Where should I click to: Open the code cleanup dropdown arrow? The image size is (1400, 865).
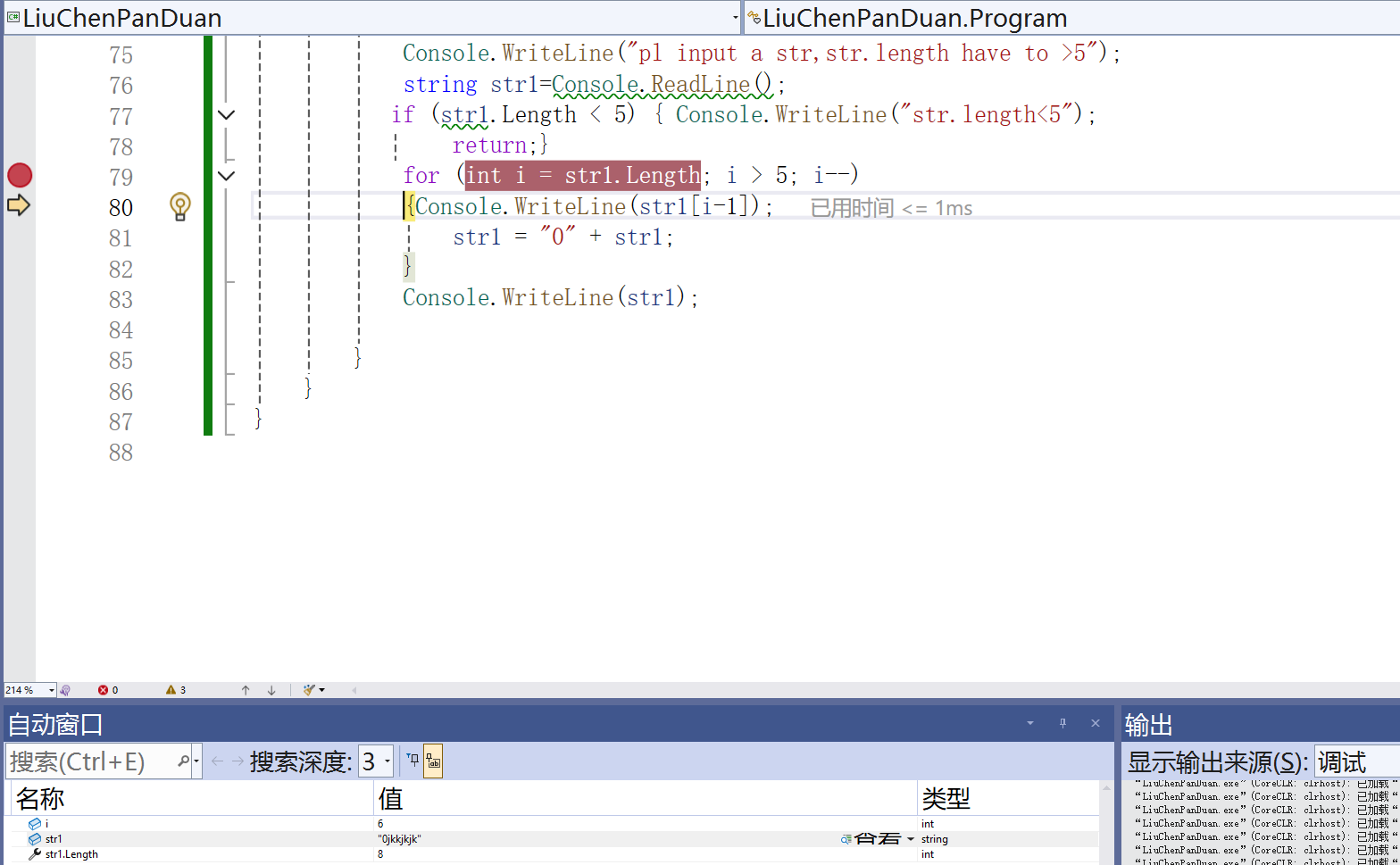click(322, 690)
